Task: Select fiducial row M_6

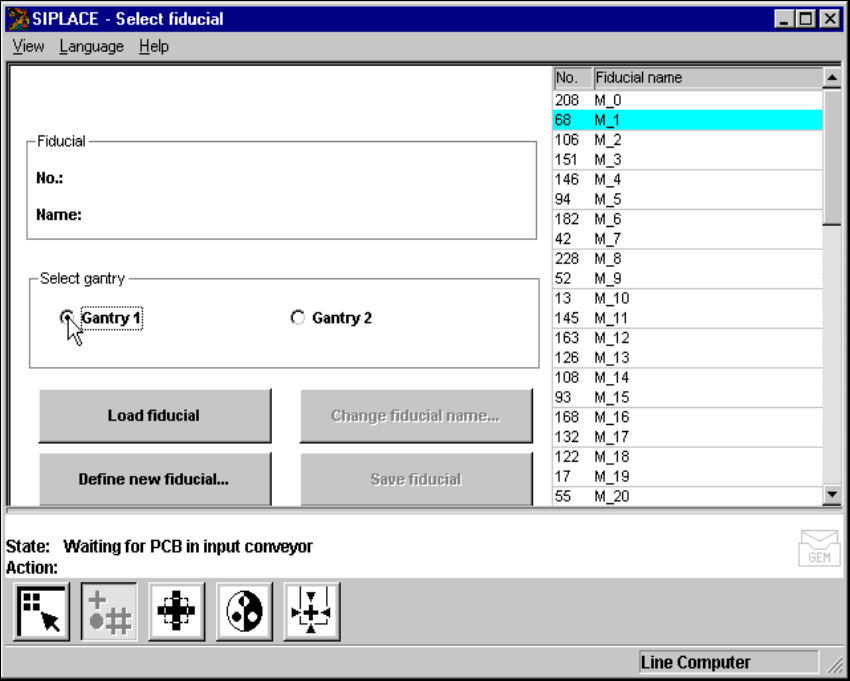Action: 687,219
